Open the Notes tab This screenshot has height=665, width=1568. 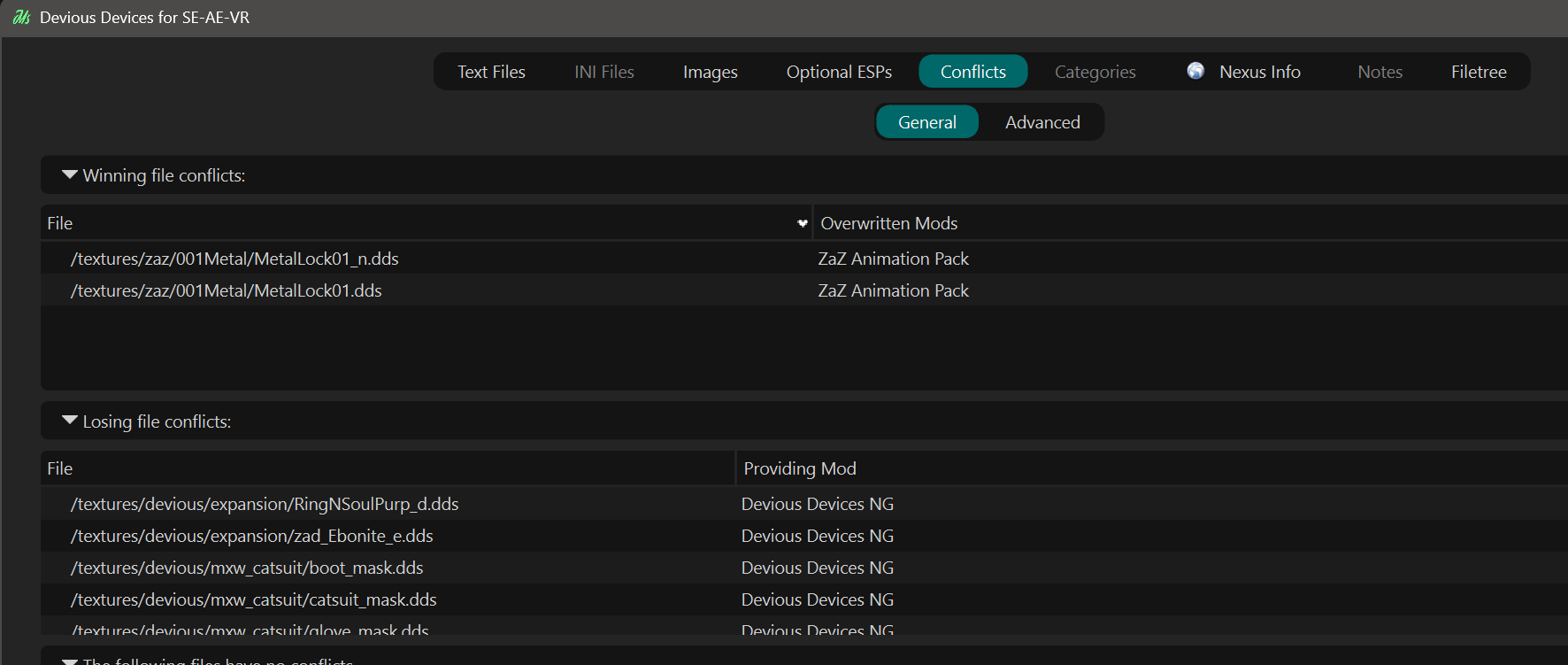coord(1380,72)
